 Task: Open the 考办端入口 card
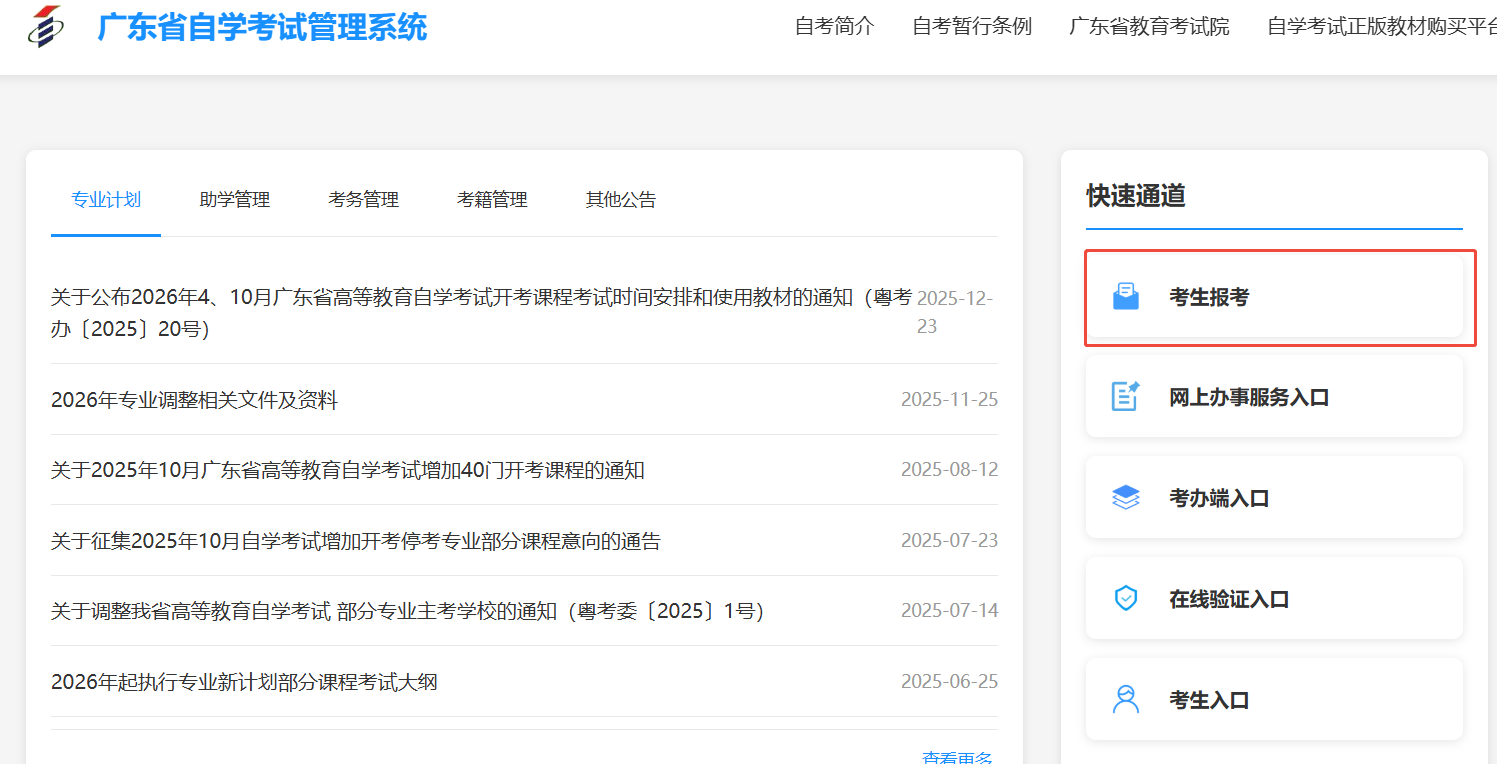pos(1274,498)
